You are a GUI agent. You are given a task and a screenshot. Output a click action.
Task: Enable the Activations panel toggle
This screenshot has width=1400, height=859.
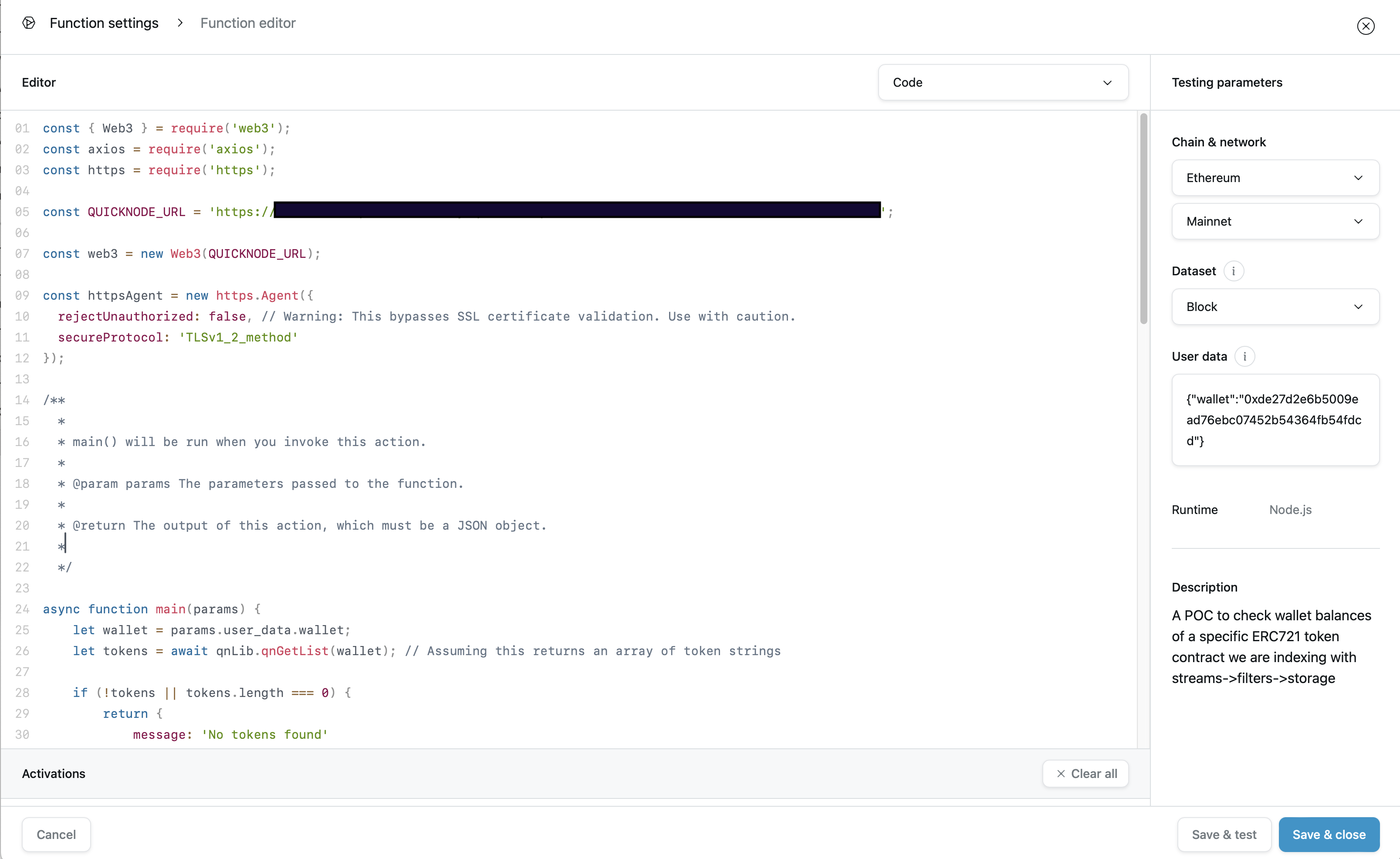point(53,773)
